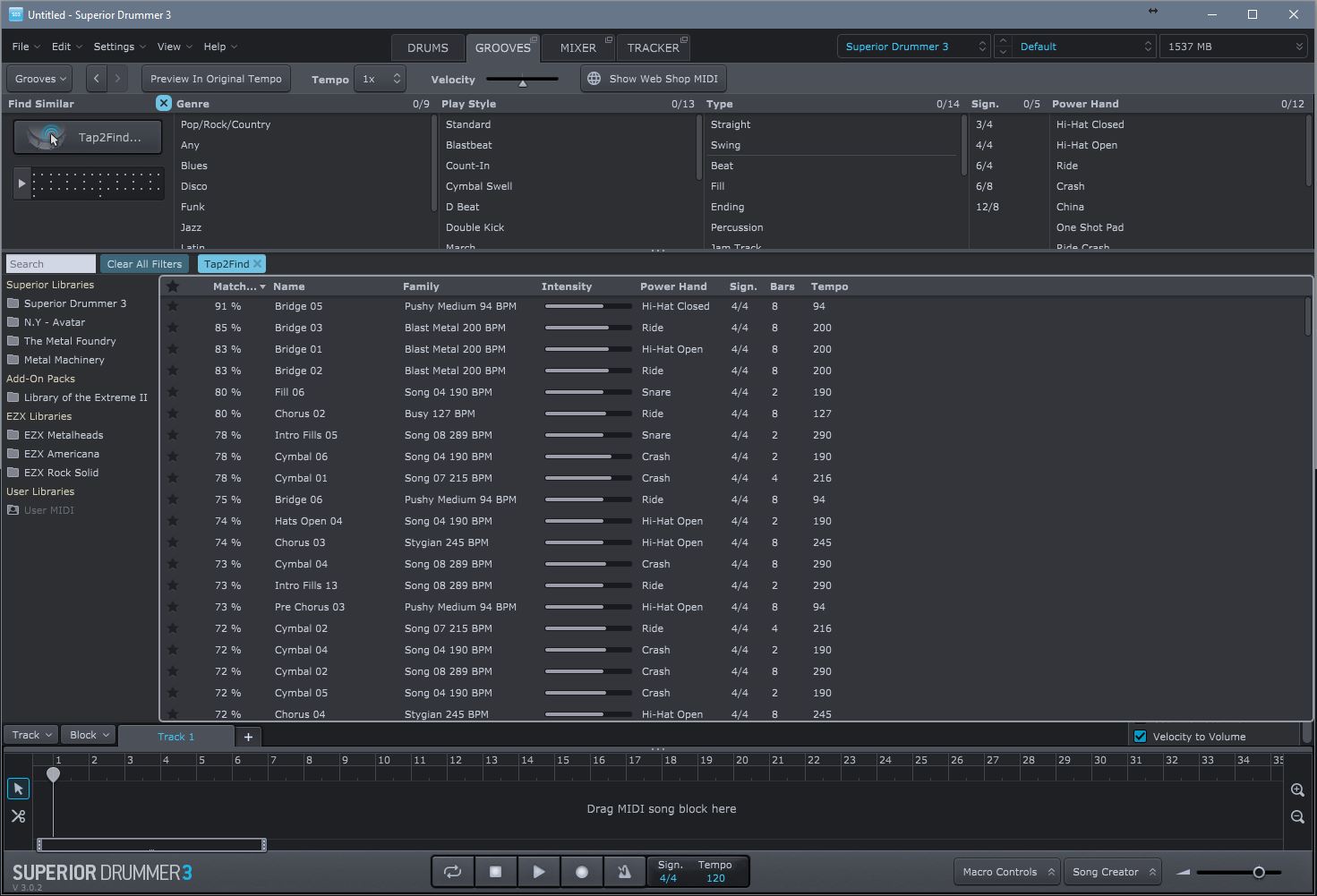This screenshot has width=1317, height=896.
Task: Click the groove Search field
Action: (x=51, y=264)
